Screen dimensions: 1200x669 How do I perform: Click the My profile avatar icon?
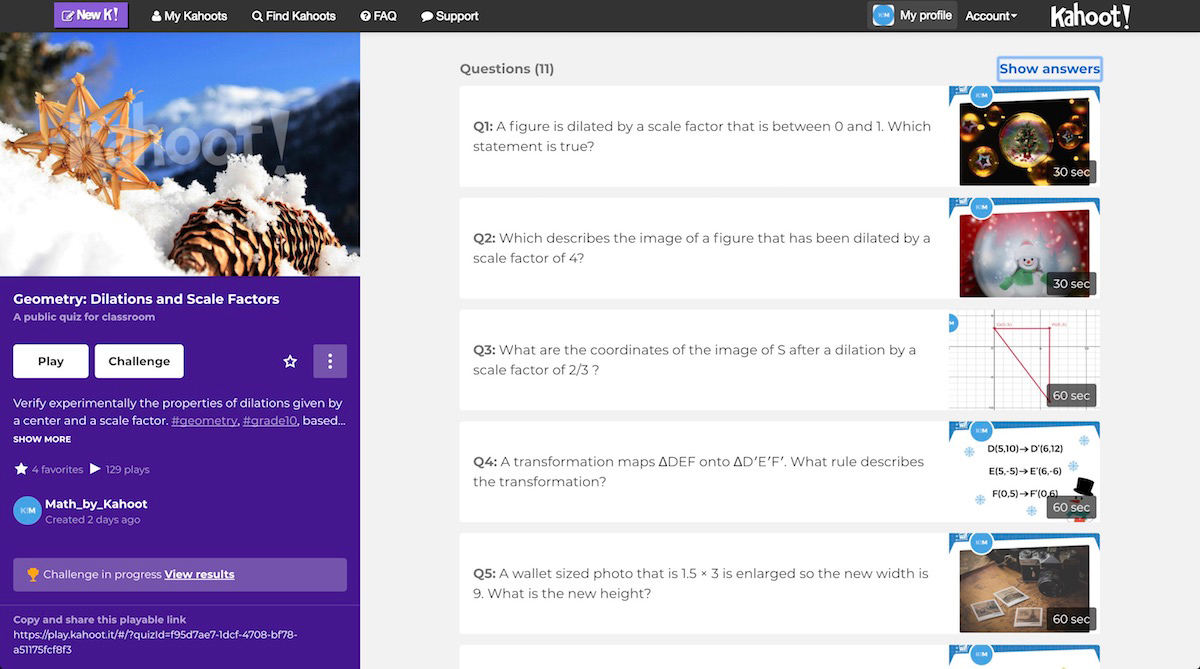click(x=883, y=15)
